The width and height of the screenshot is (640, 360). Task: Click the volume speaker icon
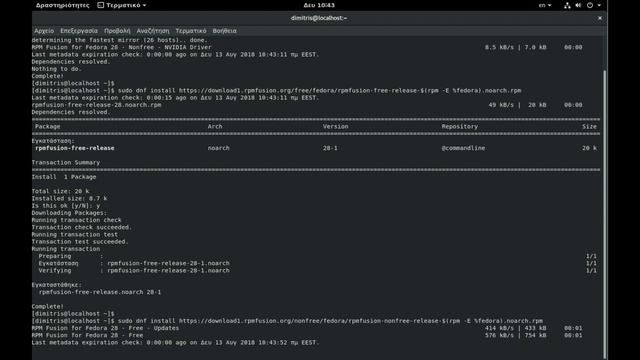(578, 5)
